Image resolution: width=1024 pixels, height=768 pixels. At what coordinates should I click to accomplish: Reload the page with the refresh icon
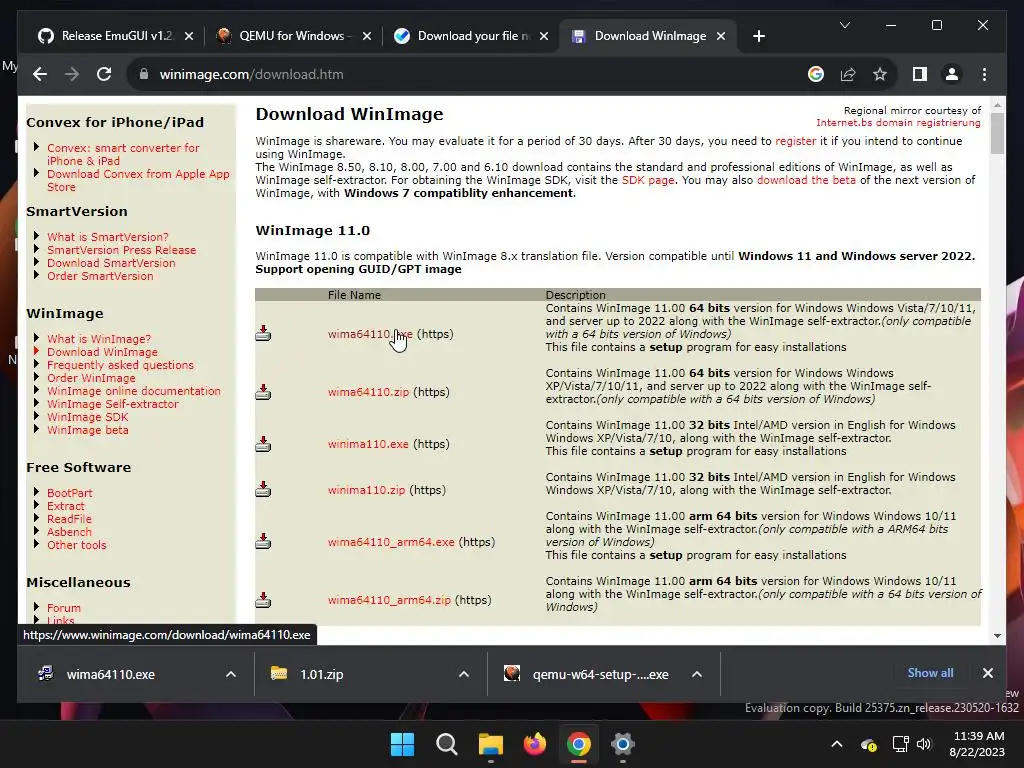104,74
